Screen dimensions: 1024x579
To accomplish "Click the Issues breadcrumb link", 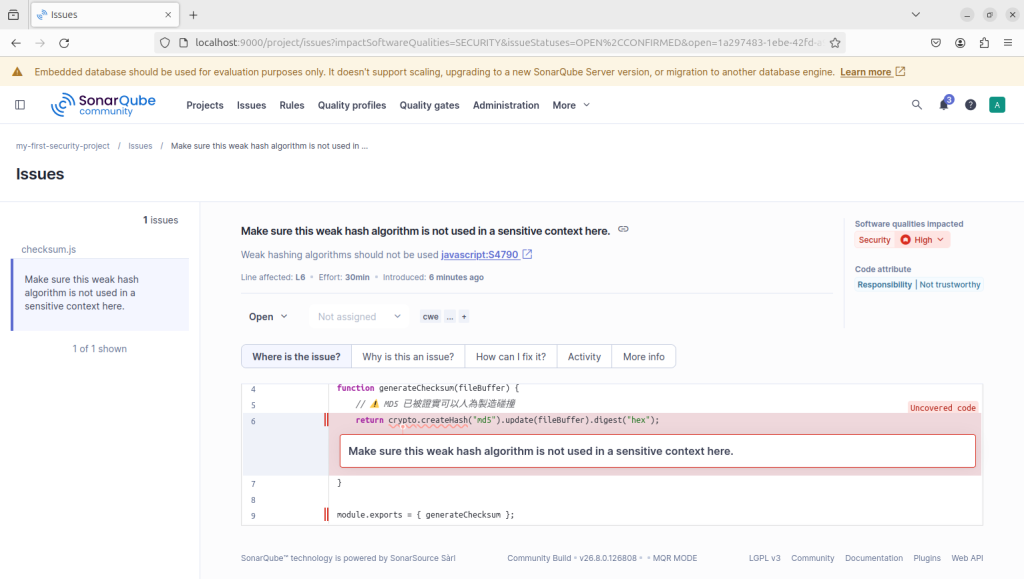I will click(140, 146).
